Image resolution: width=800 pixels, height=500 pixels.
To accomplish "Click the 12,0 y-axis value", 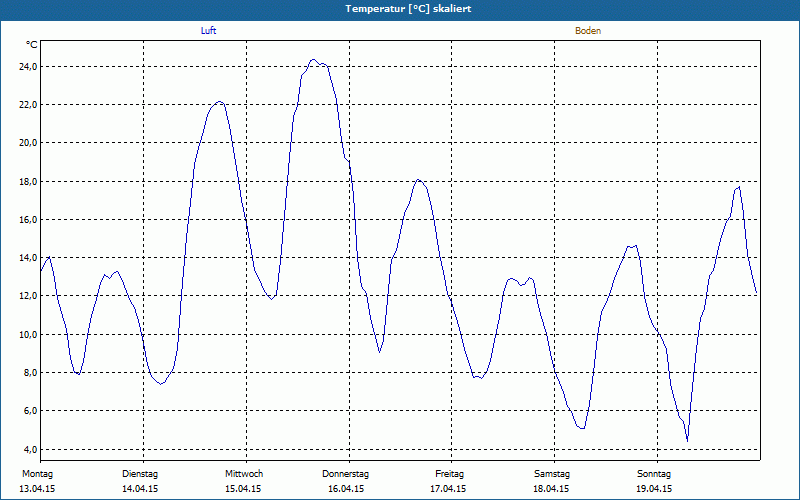I will pyautogui.click(x=29, y=296).
